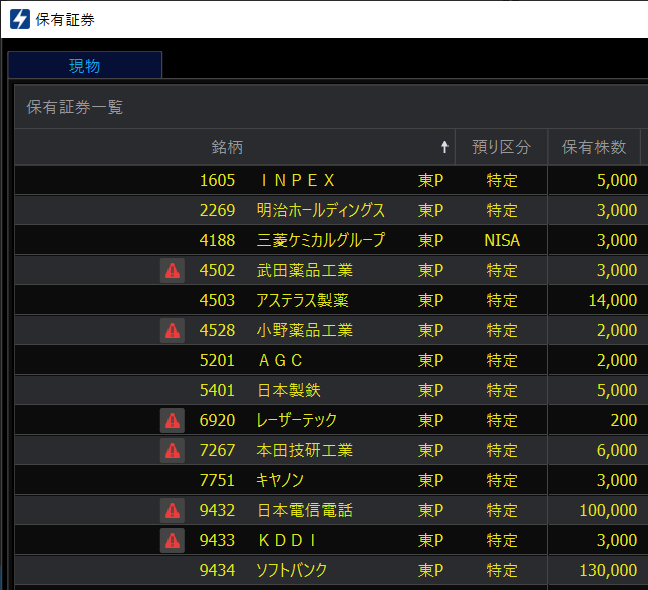The width and height of the screenshot is (648, 590).
Task: Toggle sort arrow in 銘柄 column header
Action: 445,147
